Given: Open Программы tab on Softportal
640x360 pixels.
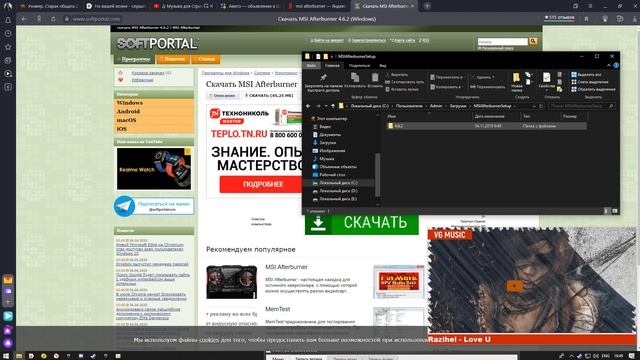Looking at the screenshot, I should coord(133,59).
